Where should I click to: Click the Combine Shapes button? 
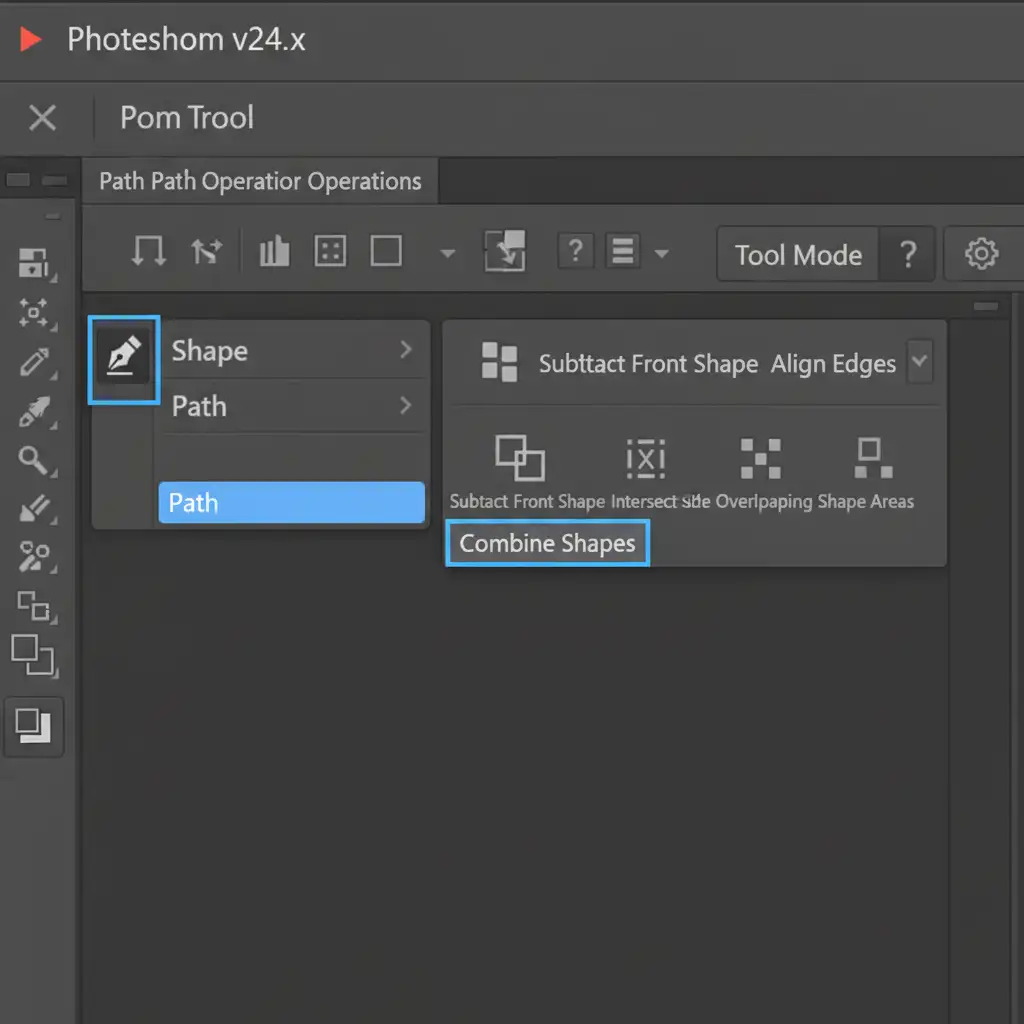click(x=547, y=544)
